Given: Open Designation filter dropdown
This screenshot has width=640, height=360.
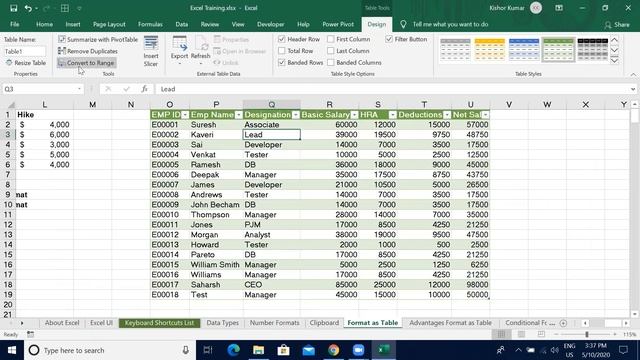Looking at the screenshot, I should (x=296, y=115).
